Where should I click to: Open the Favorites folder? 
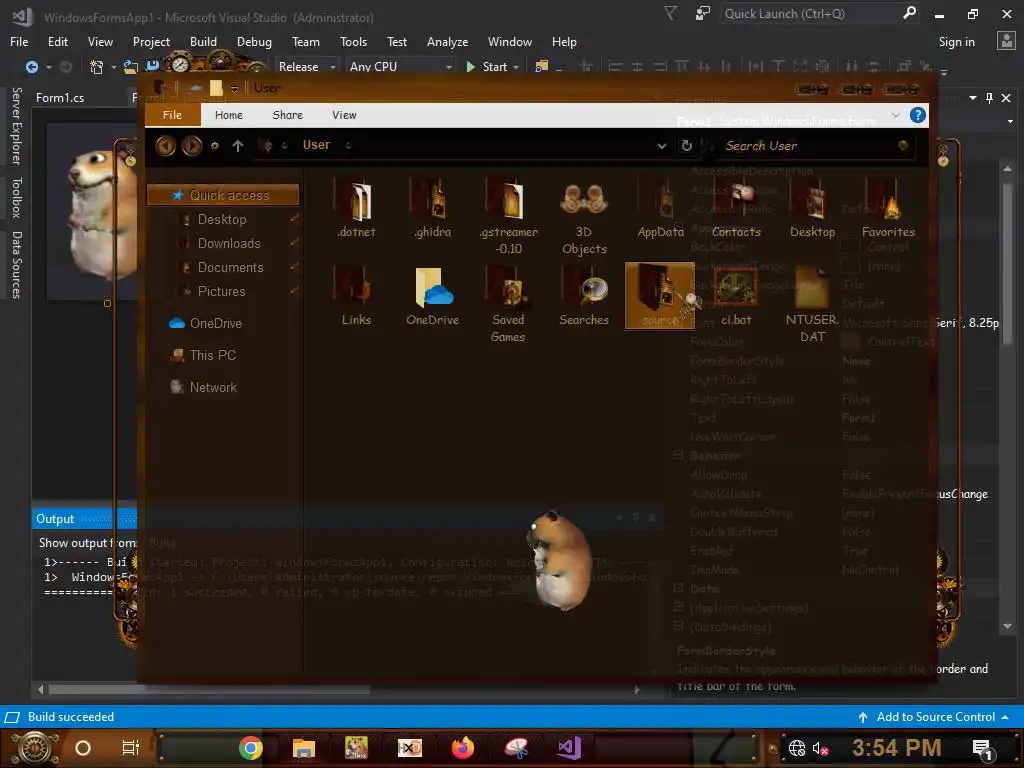pyautogui.click(x=888, y=210)
